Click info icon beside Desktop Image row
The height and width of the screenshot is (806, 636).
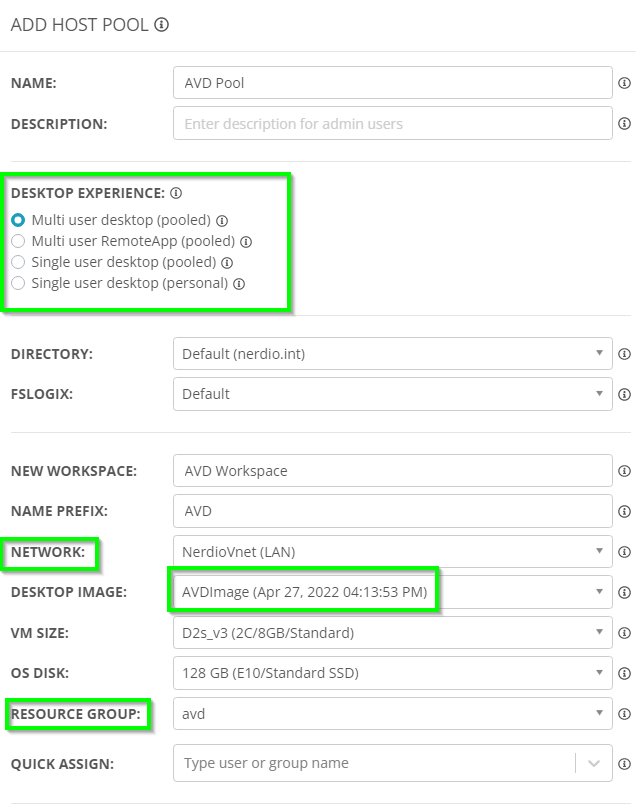[624, 592]
